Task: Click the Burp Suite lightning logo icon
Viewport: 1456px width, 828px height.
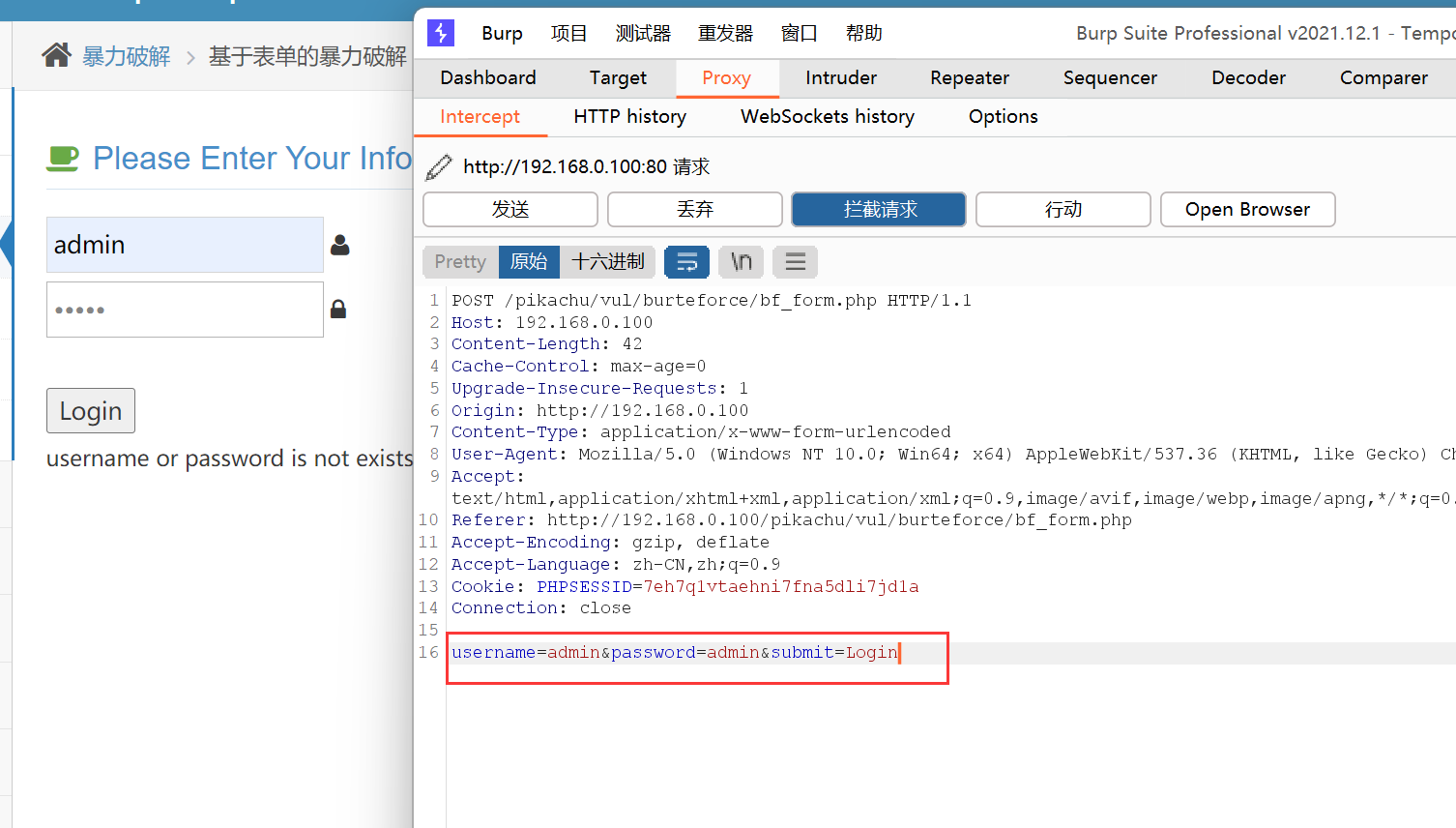Action: coord(441,33)
